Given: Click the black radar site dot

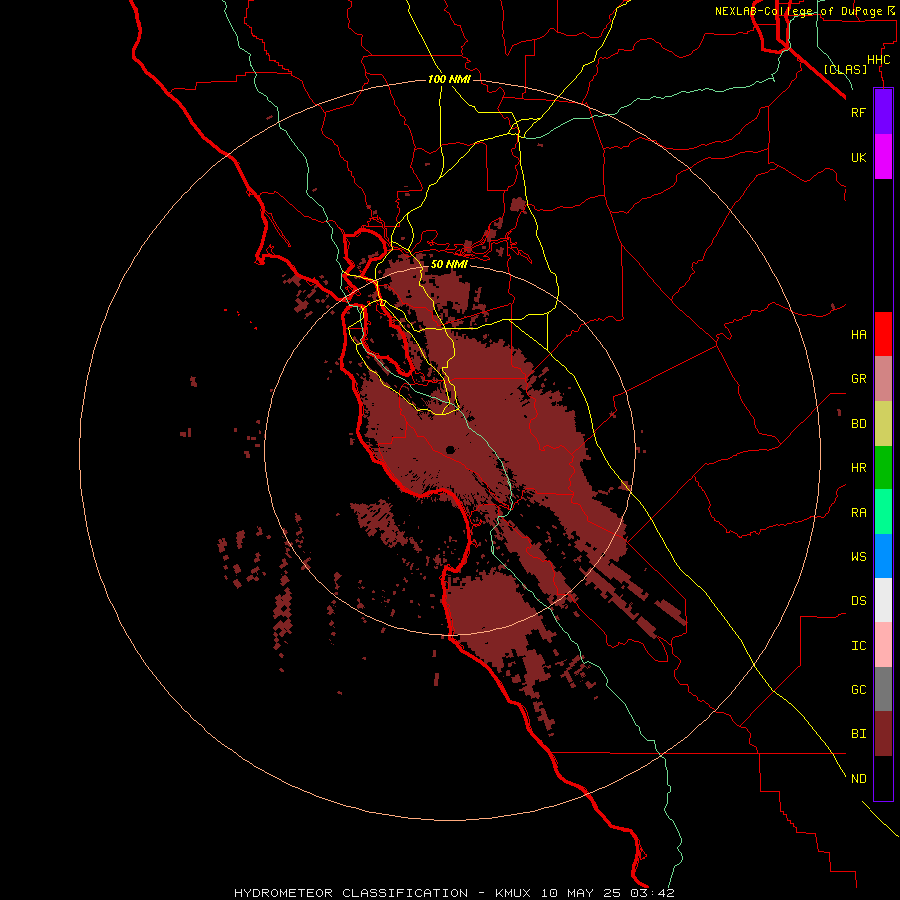Looking at the screenshot, I should coord(450,450).
